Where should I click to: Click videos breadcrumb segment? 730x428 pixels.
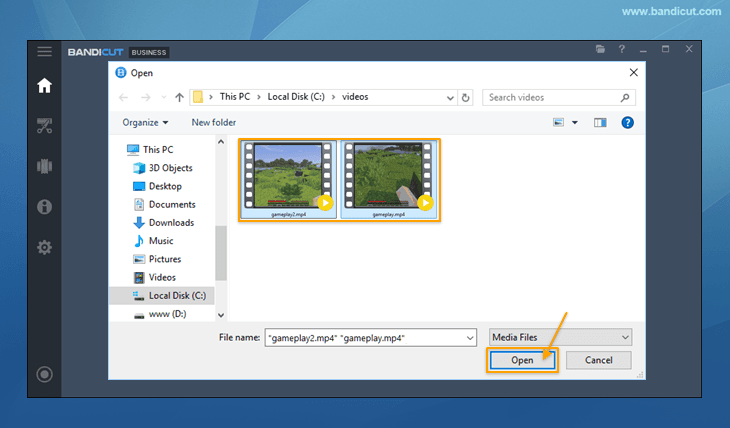[355, 97]
